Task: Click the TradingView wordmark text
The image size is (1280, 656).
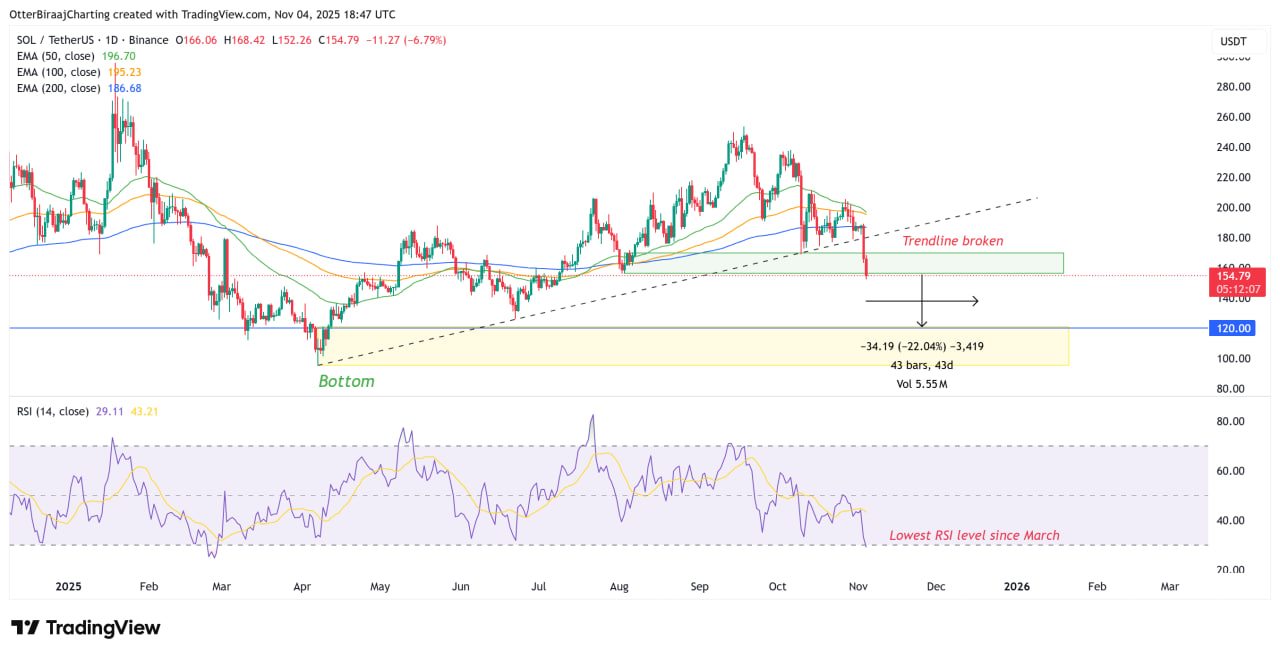Action: pyautogui.click(x=103, y=628)
